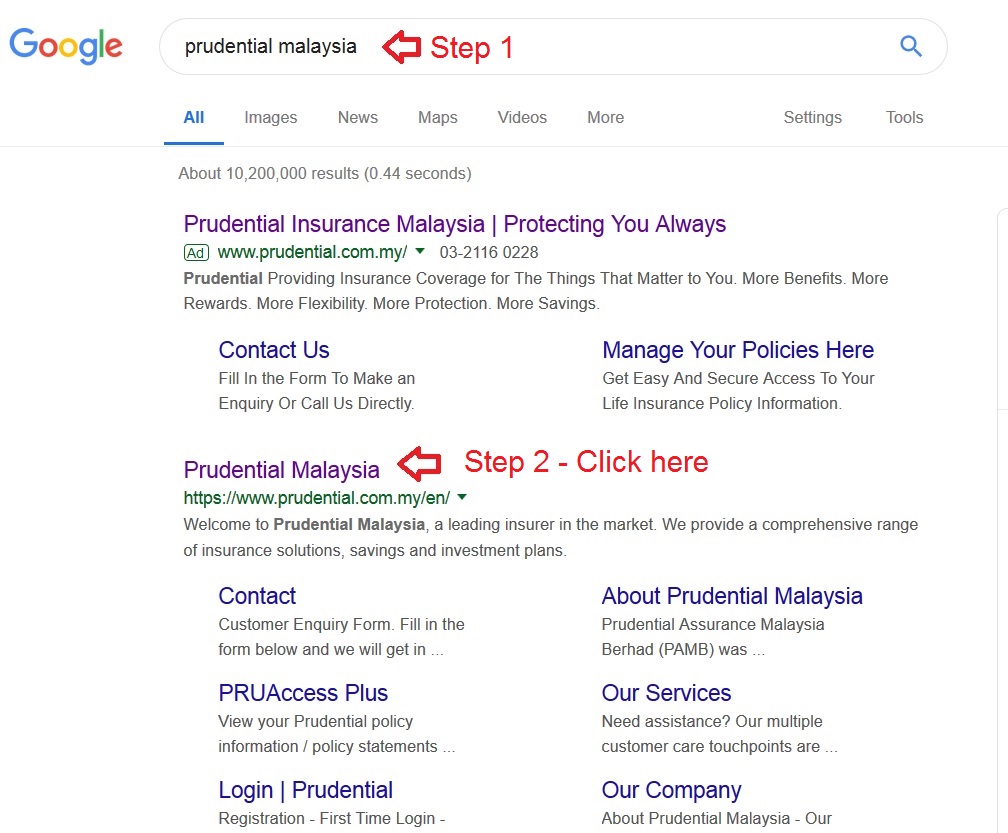Open the Settings menu

(x=812, y=117)
